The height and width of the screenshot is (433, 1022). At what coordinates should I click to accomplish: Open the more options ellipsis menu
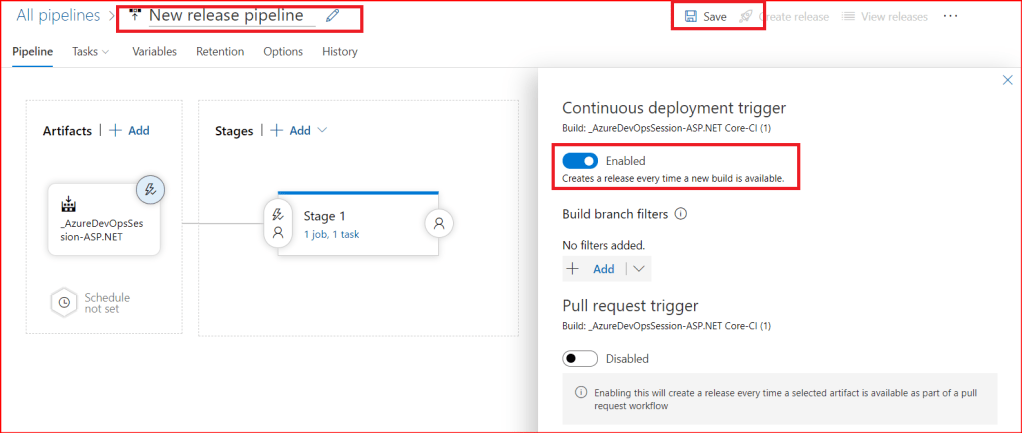point(950,17)
